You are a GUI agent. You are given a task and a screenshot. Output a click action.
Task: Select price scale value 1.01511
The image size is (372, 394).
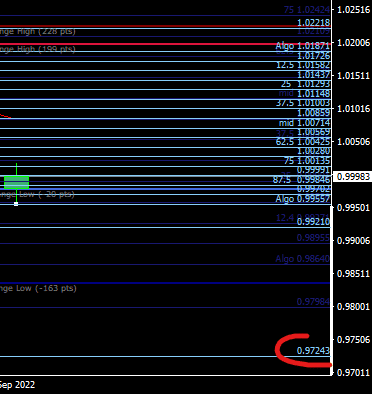click(x=354, y=76)
